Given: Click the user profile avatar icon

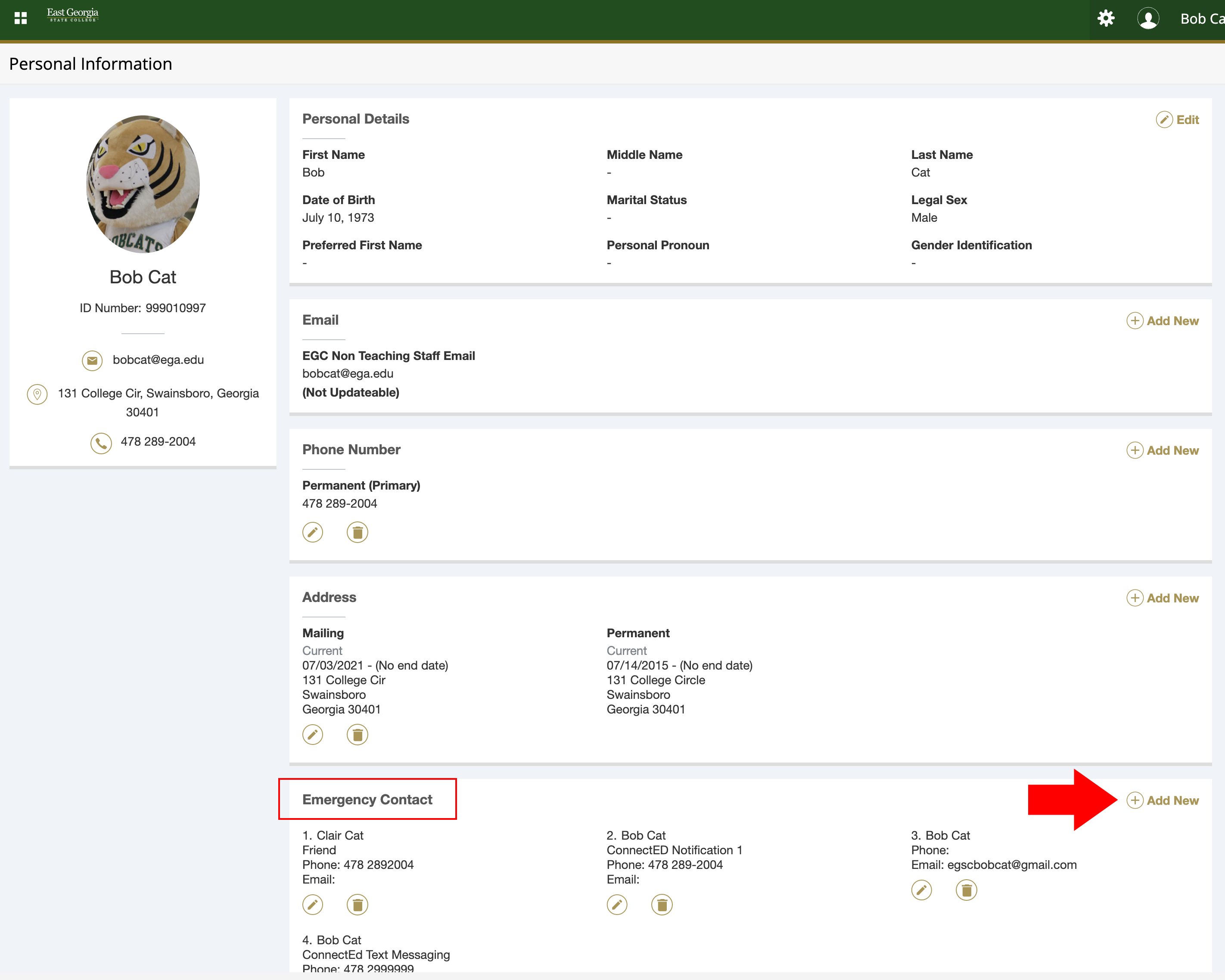Looking at the screenshot, I should pyautogui.click(x=1148, y=18).
